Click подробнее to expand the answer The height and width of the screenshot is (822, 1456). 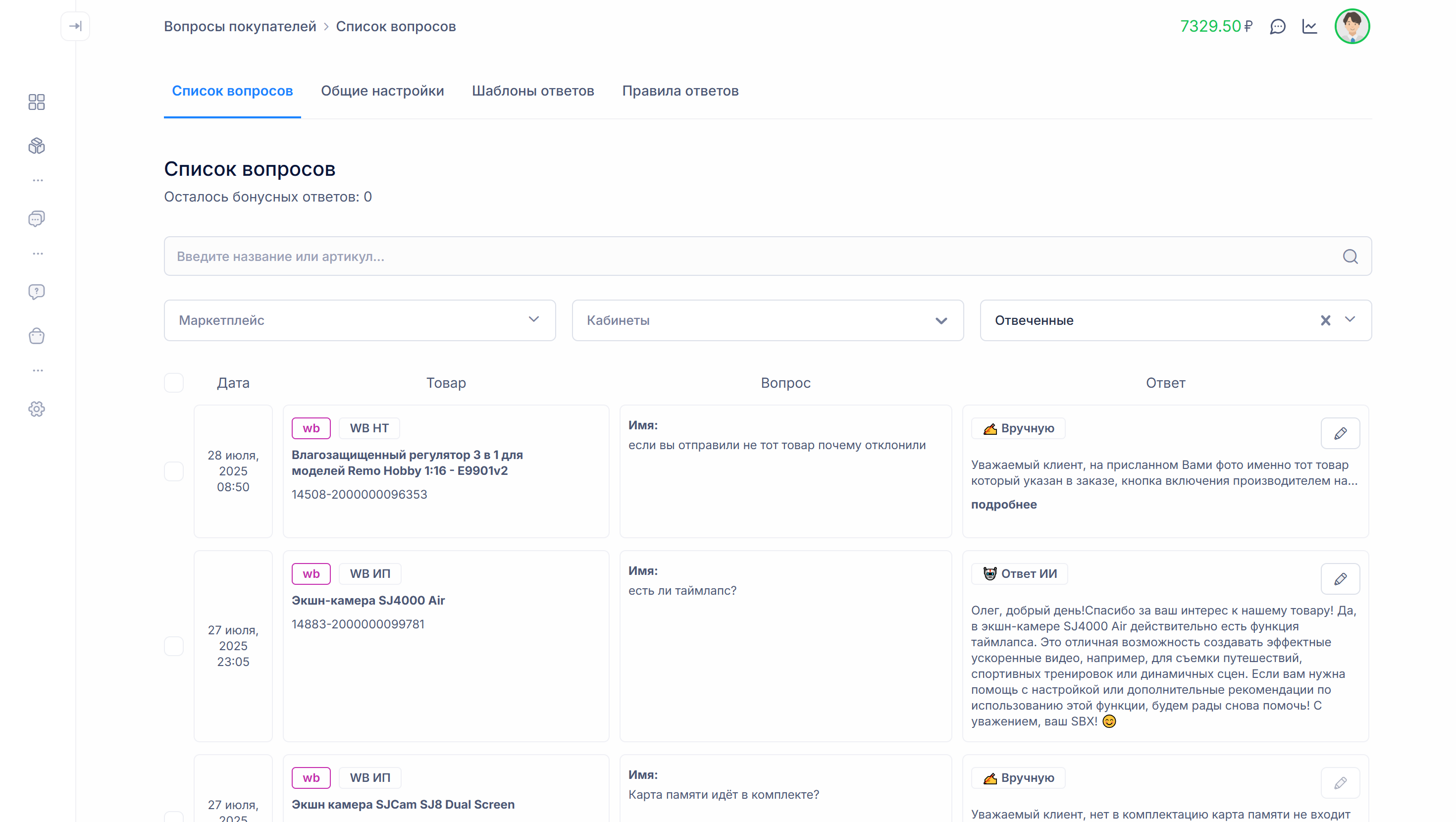(1003, 504)
